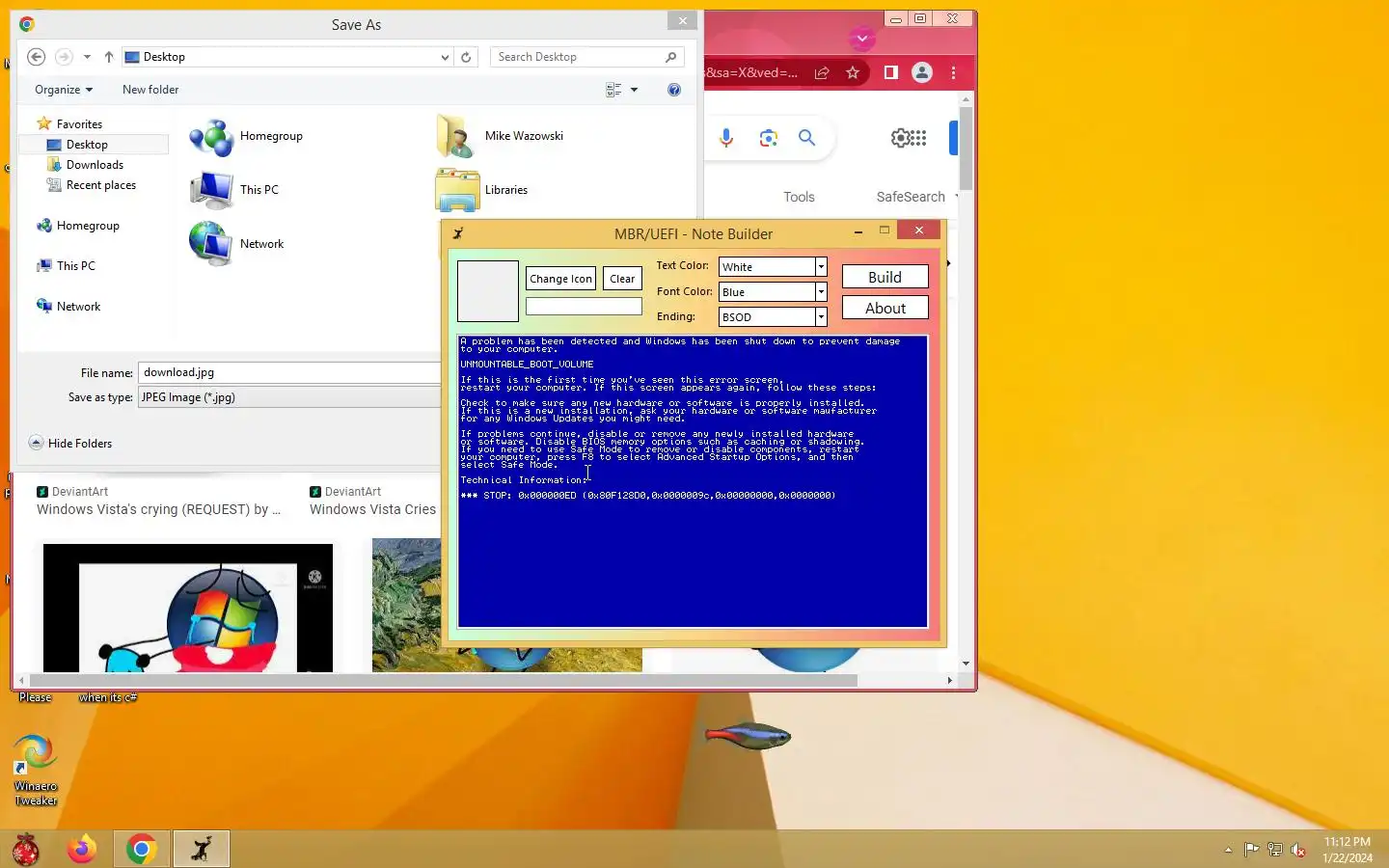Select Mike Wazowski user folder
Viewport: 1389px width, 868px height.
(500, 136)
